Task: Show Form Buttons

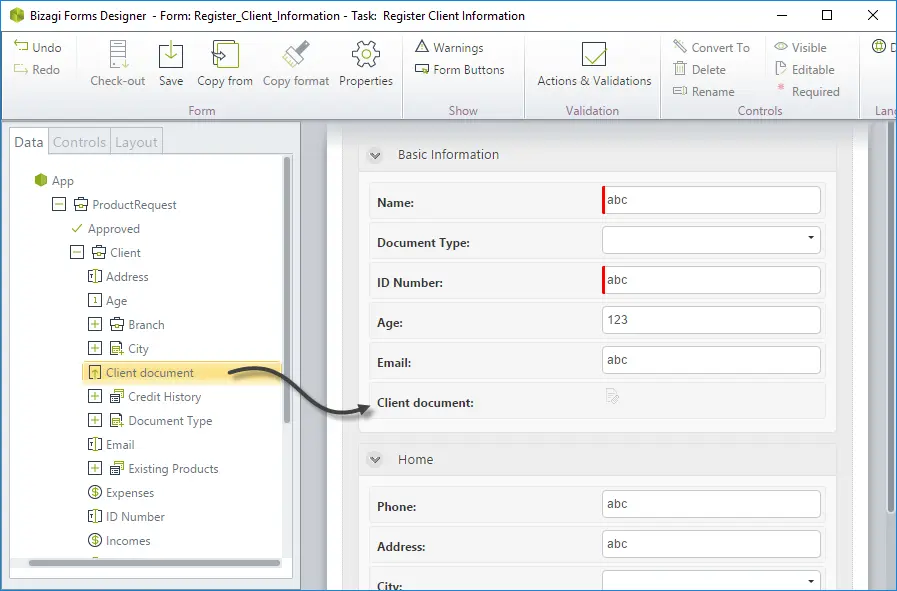Action: (x=460, y=70)
